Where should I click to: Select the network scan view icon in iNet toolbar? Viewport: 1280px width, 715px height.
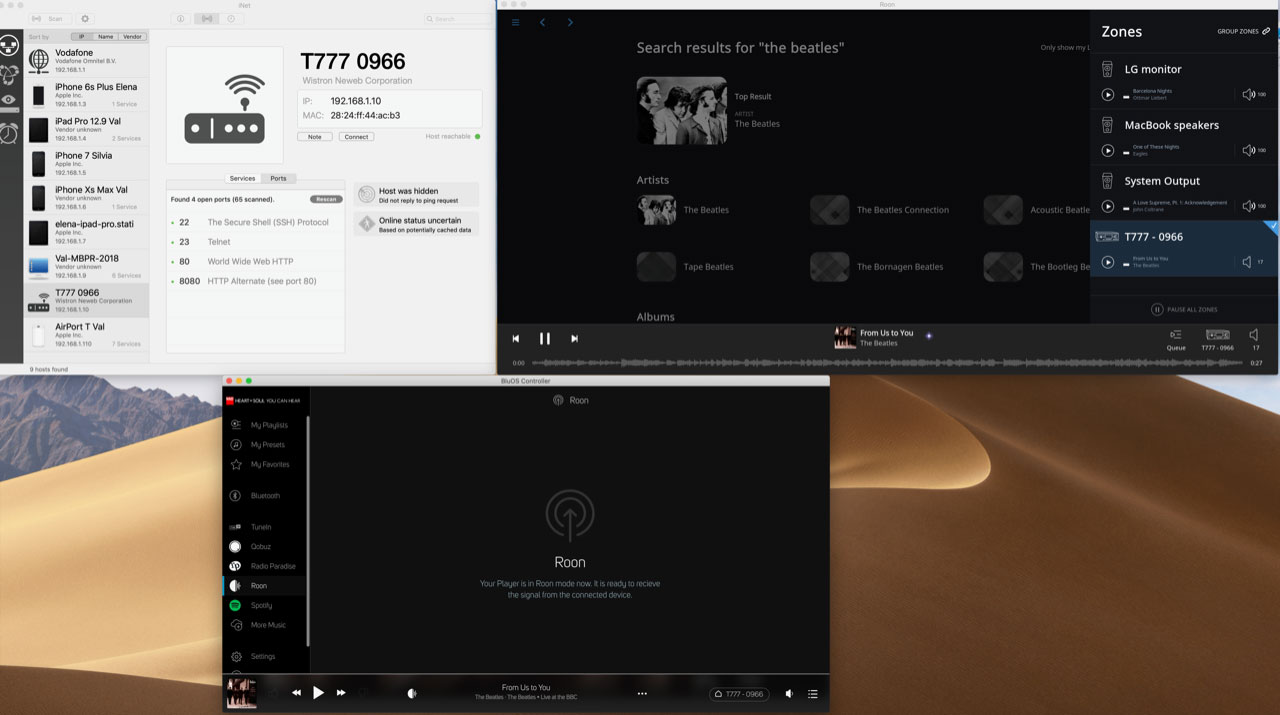[x=207, y=19]
